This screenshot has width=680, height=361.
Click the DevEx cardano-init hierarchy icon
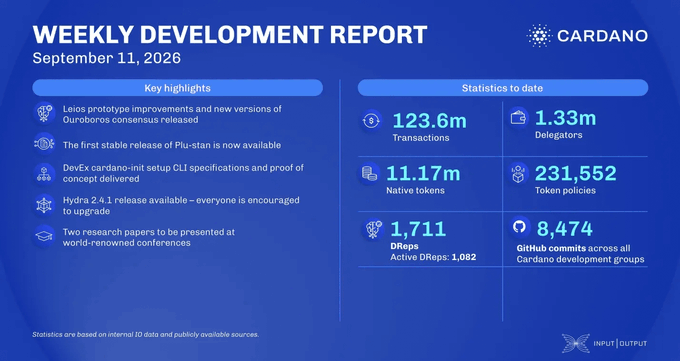click(45, 174)
